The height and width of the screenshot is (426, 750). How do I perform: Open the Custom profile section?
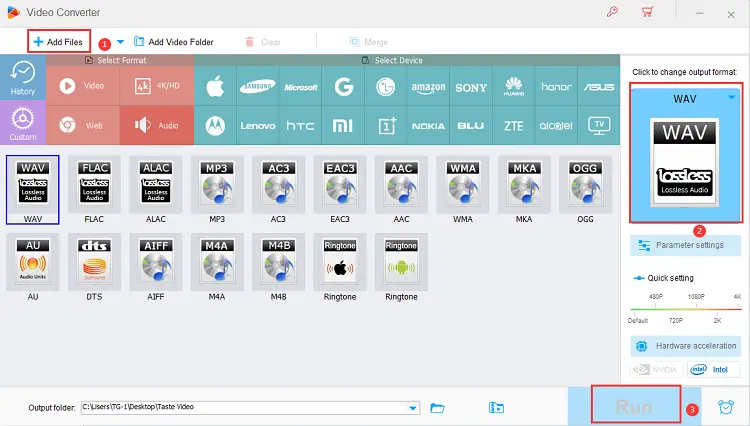click(x=23, y=122)
